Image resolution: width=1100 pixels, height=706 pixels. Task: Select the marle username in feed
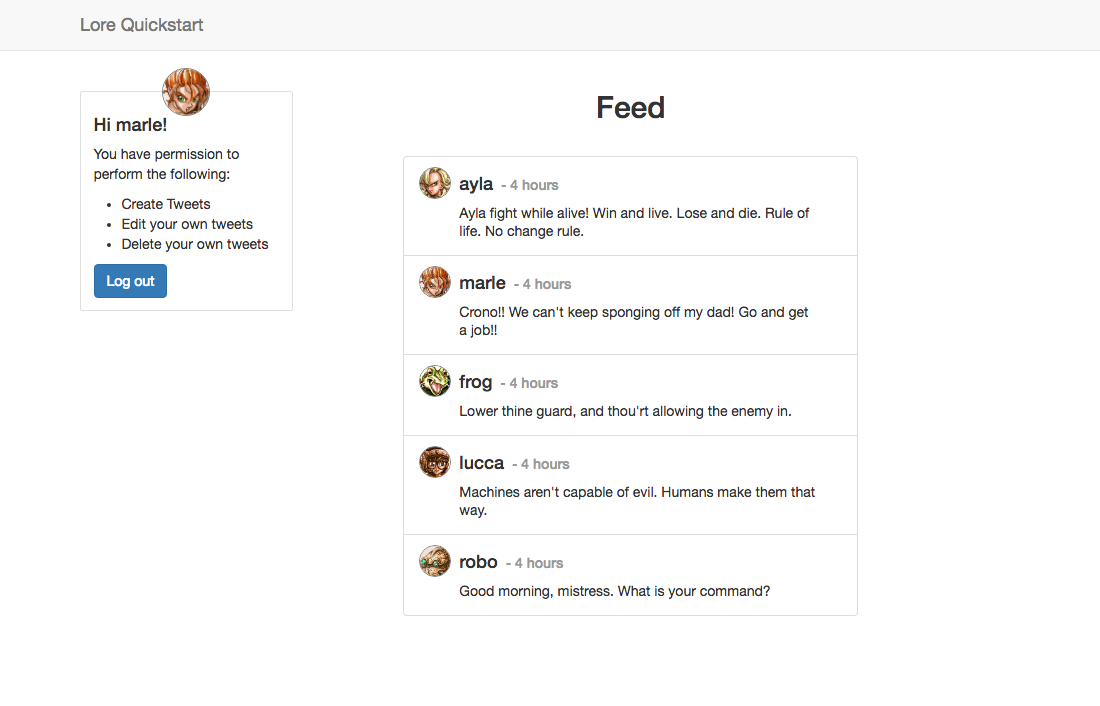pyautogui.click(x=482, y=283)
